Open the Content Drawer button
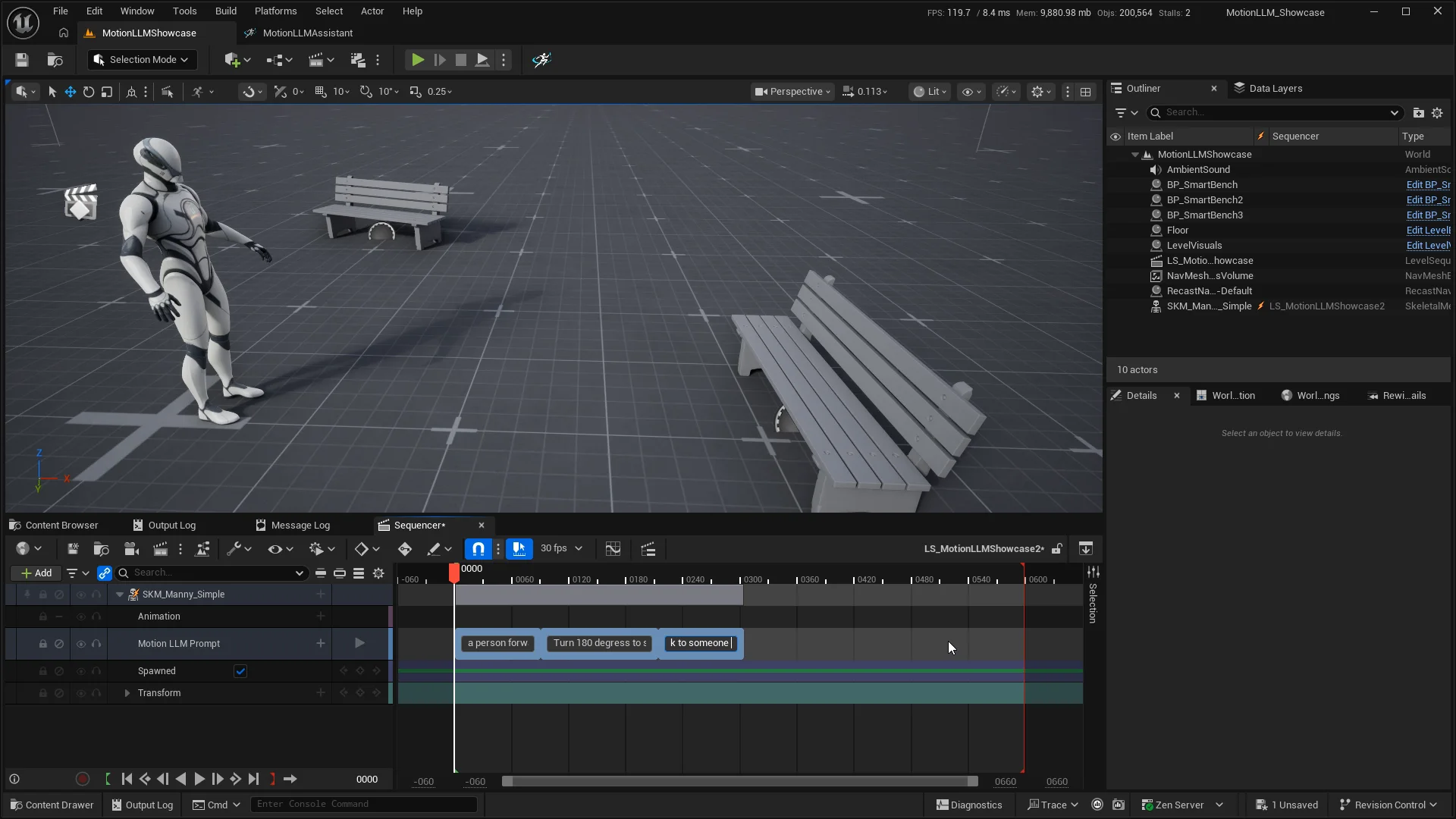Screen dimensions: 1456x819 52,805
